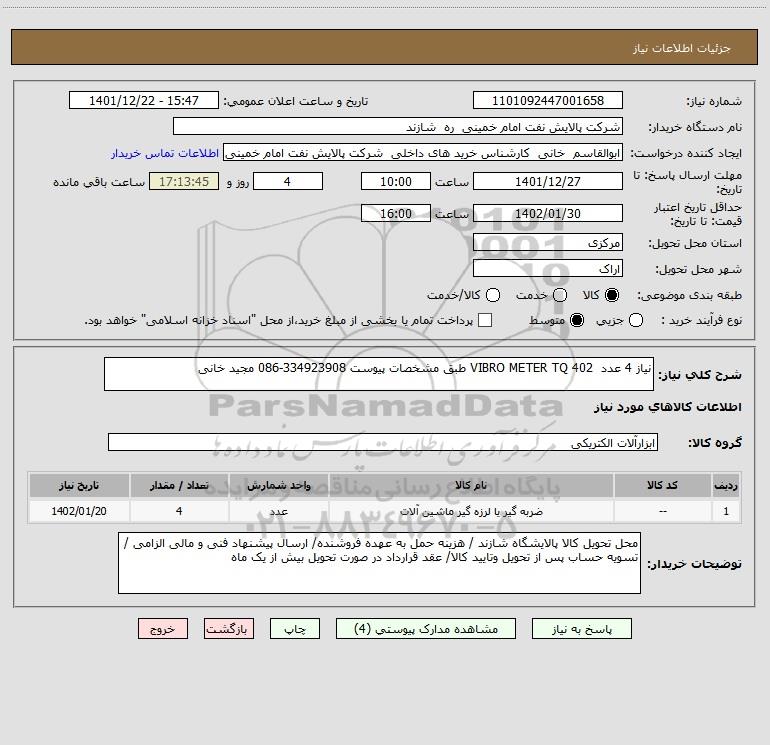Click the general description VIBRO METER text box
Viewport: 770px width, 745px height.
click(x=379, y=374)
